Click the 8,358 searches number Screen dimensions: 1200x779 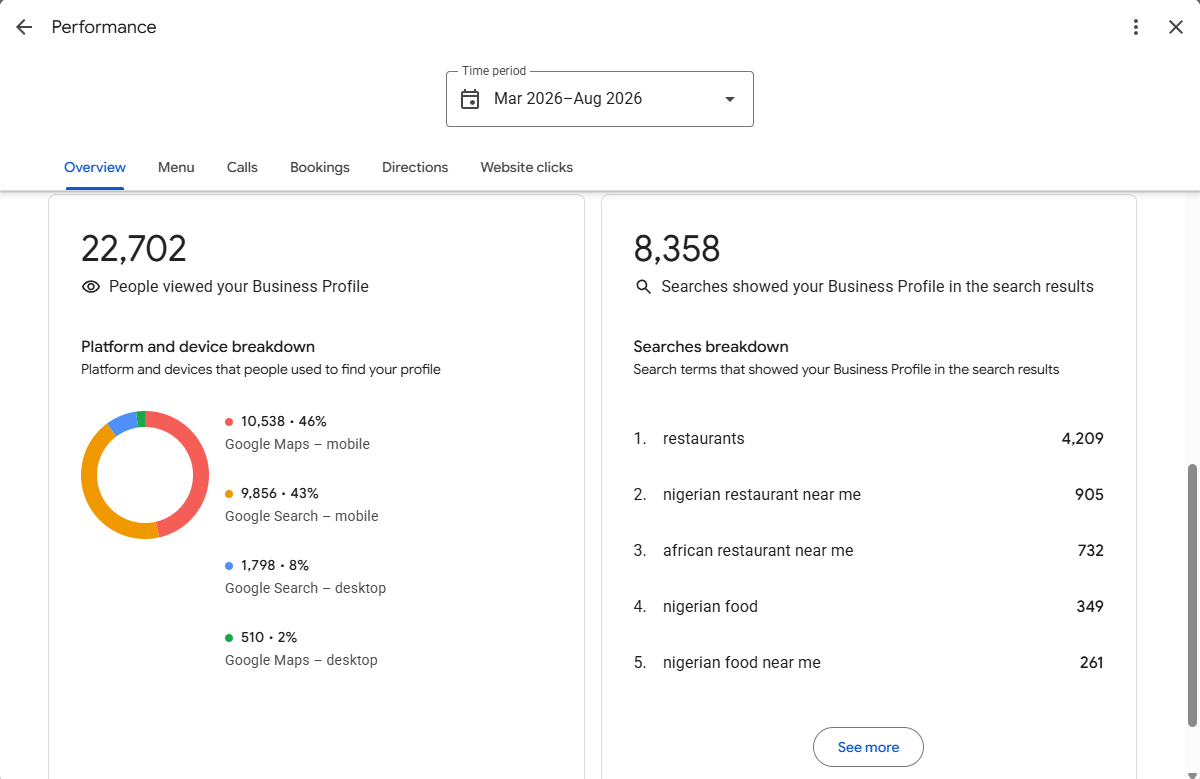click(x=677, y=249)
